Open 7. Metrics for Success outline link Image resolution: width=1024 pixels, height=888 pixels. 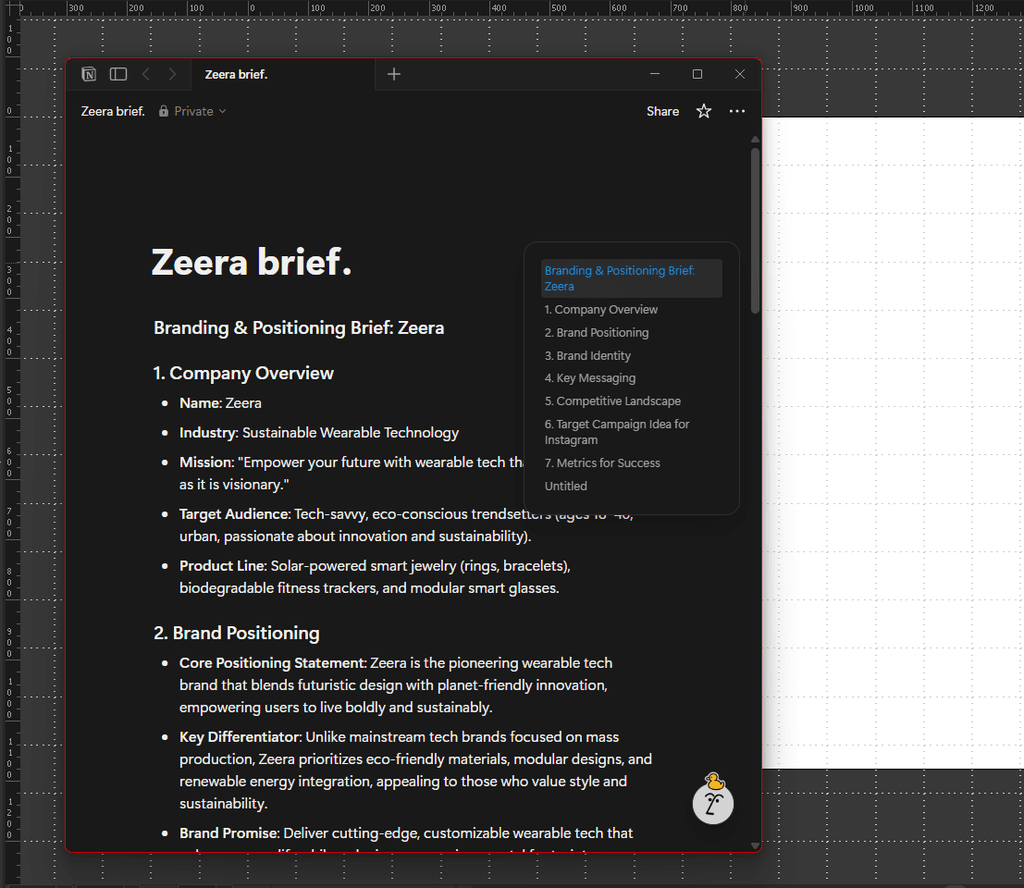pos(602,463)
